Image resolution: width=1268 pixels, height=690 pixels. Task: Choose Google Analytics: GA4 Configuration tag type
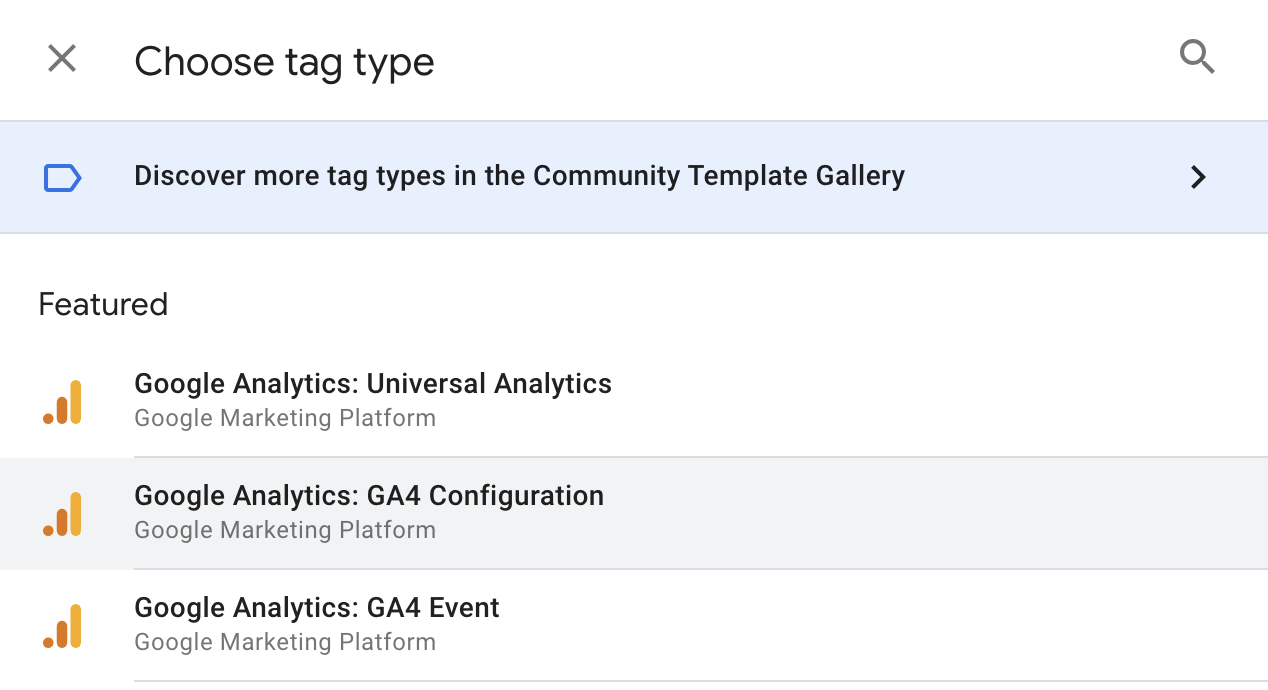click(x=369, y=496)
